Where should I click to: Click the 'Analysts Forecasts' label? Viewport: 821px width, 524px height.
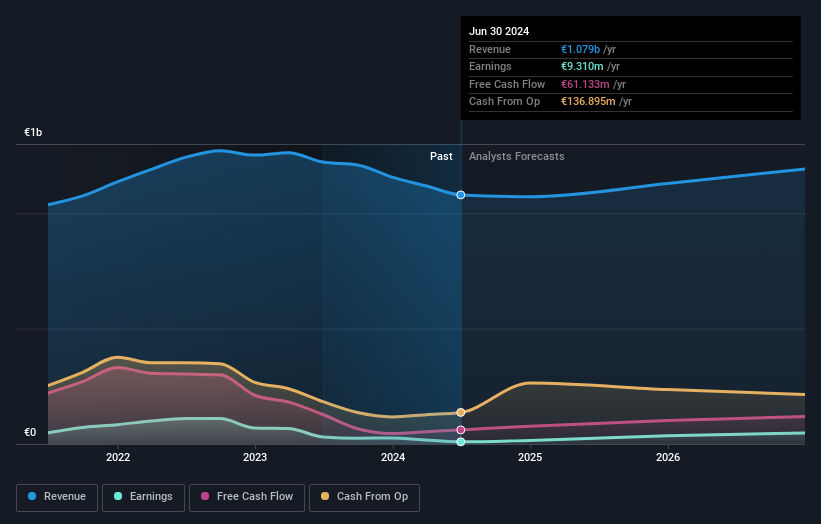[x=517, y=156]
